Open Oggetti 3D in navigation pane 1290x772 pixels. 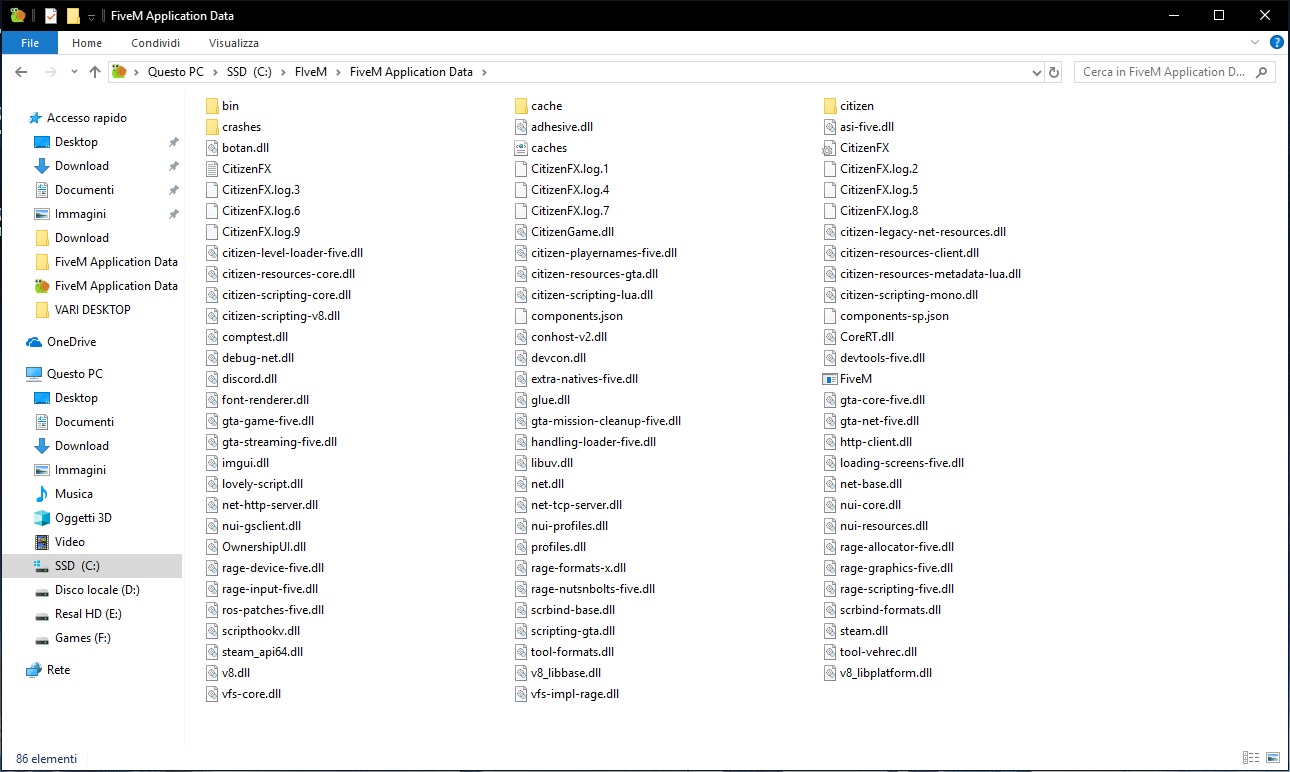pos(72,518)
